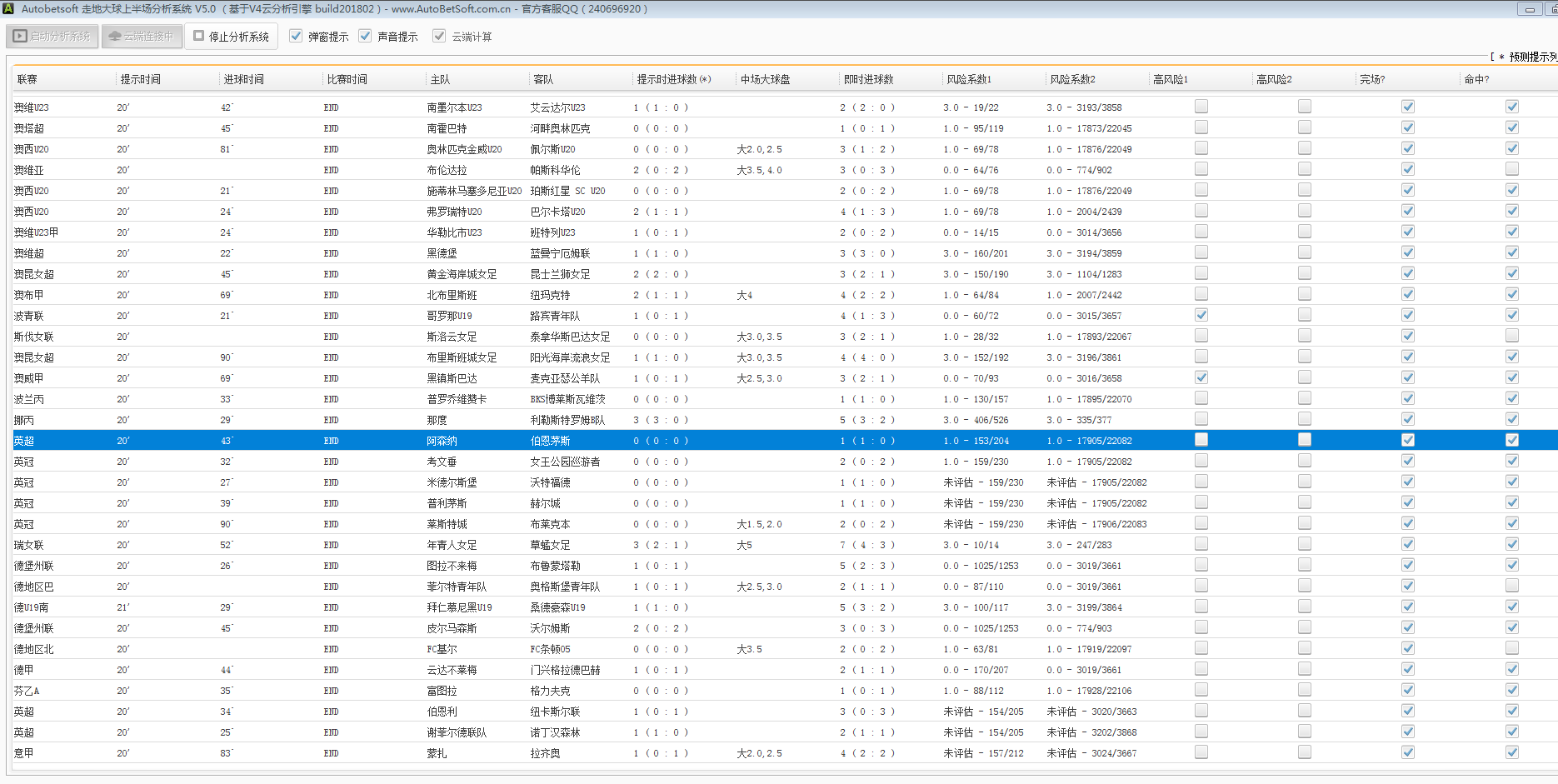Viewport: 1558px width, 784px height.
Task: Toggle the 云端计算 checkbox
Action: click(x=439, y=37)
